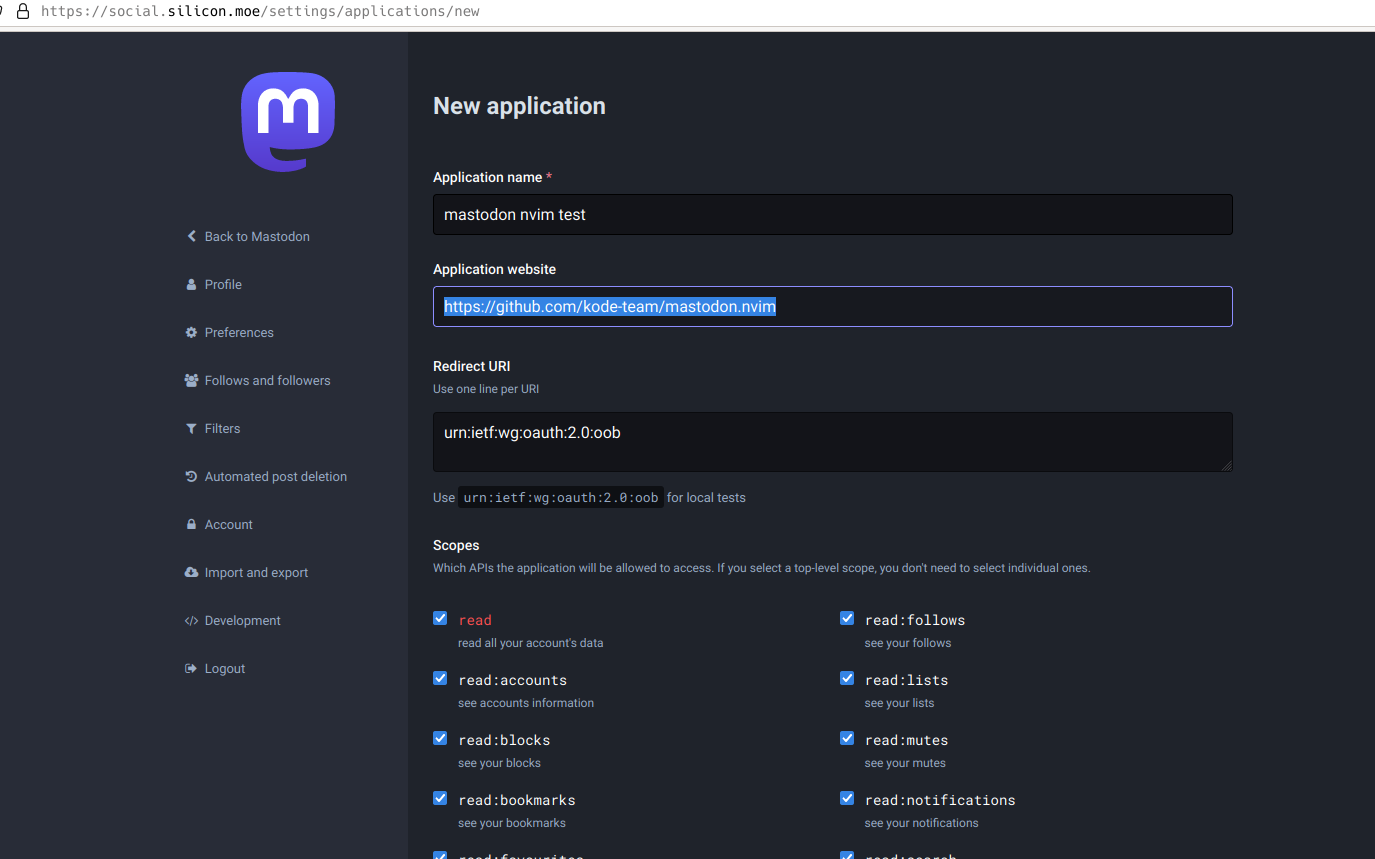Image resolution: width=1375 pixels, height=859 pixels.
Task: Click the padlock icon next to Account
Action: coord(191,524)
